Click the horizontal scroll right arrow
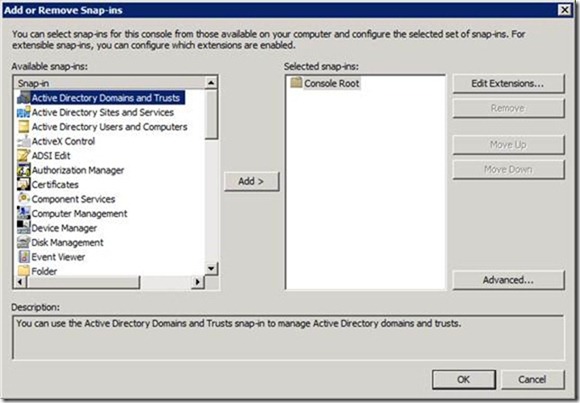 198,282
